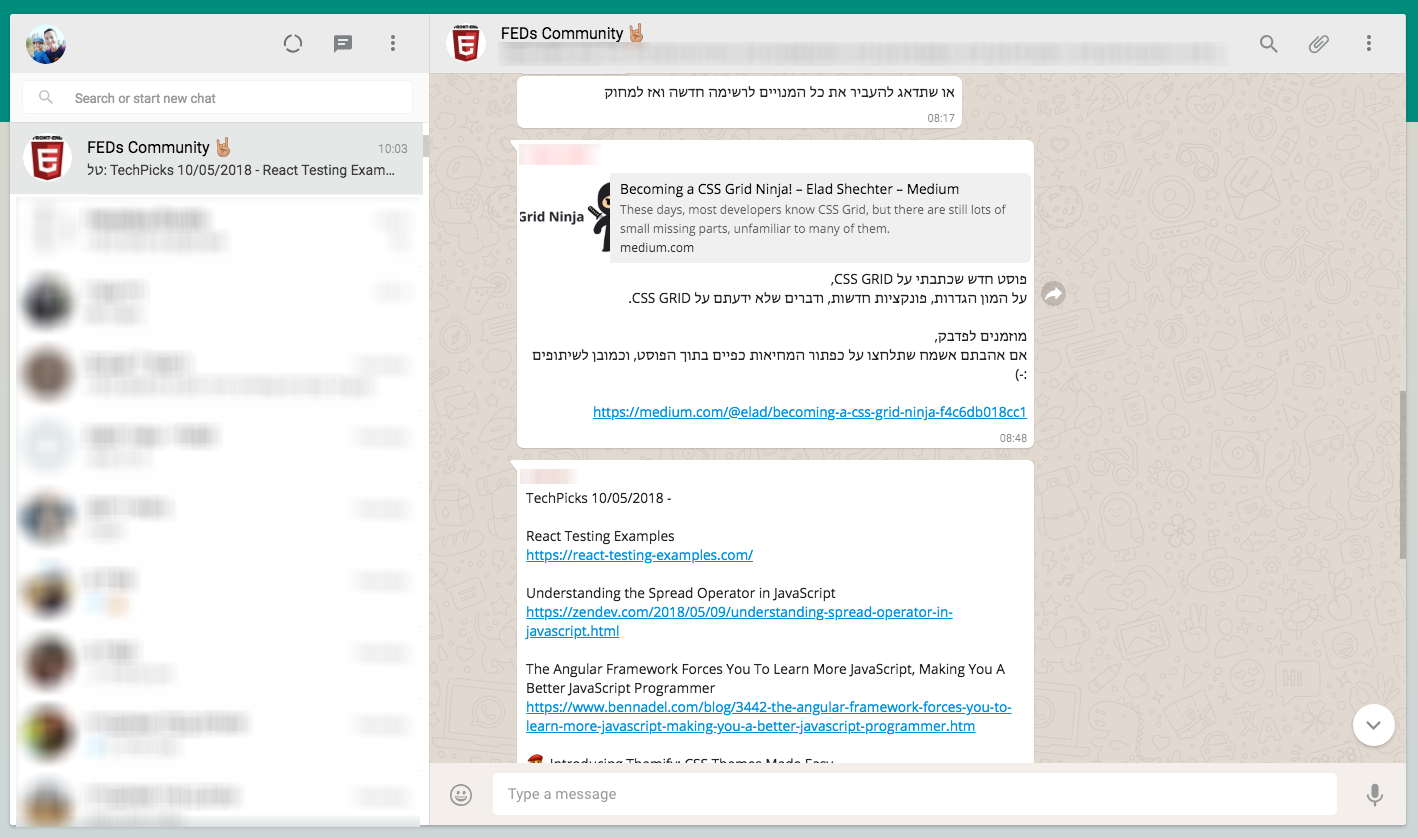Click the Grid Ninja preview thumbnail

pos(565,218)
